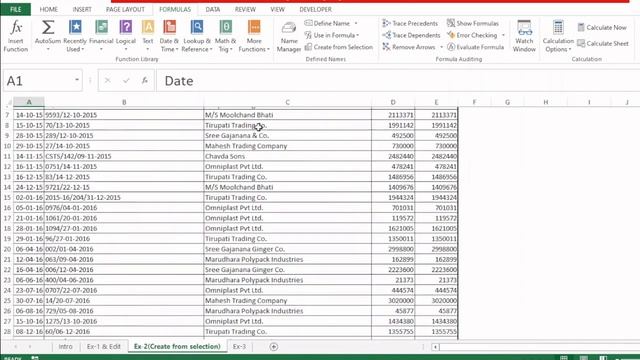Click Trace Dependents

pyautogui.click(x=411, y=35)
